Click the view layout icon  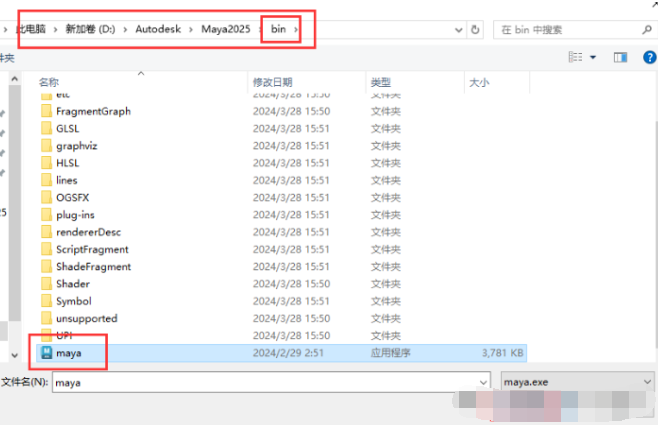pyautogui.click(x=575, y=57)
